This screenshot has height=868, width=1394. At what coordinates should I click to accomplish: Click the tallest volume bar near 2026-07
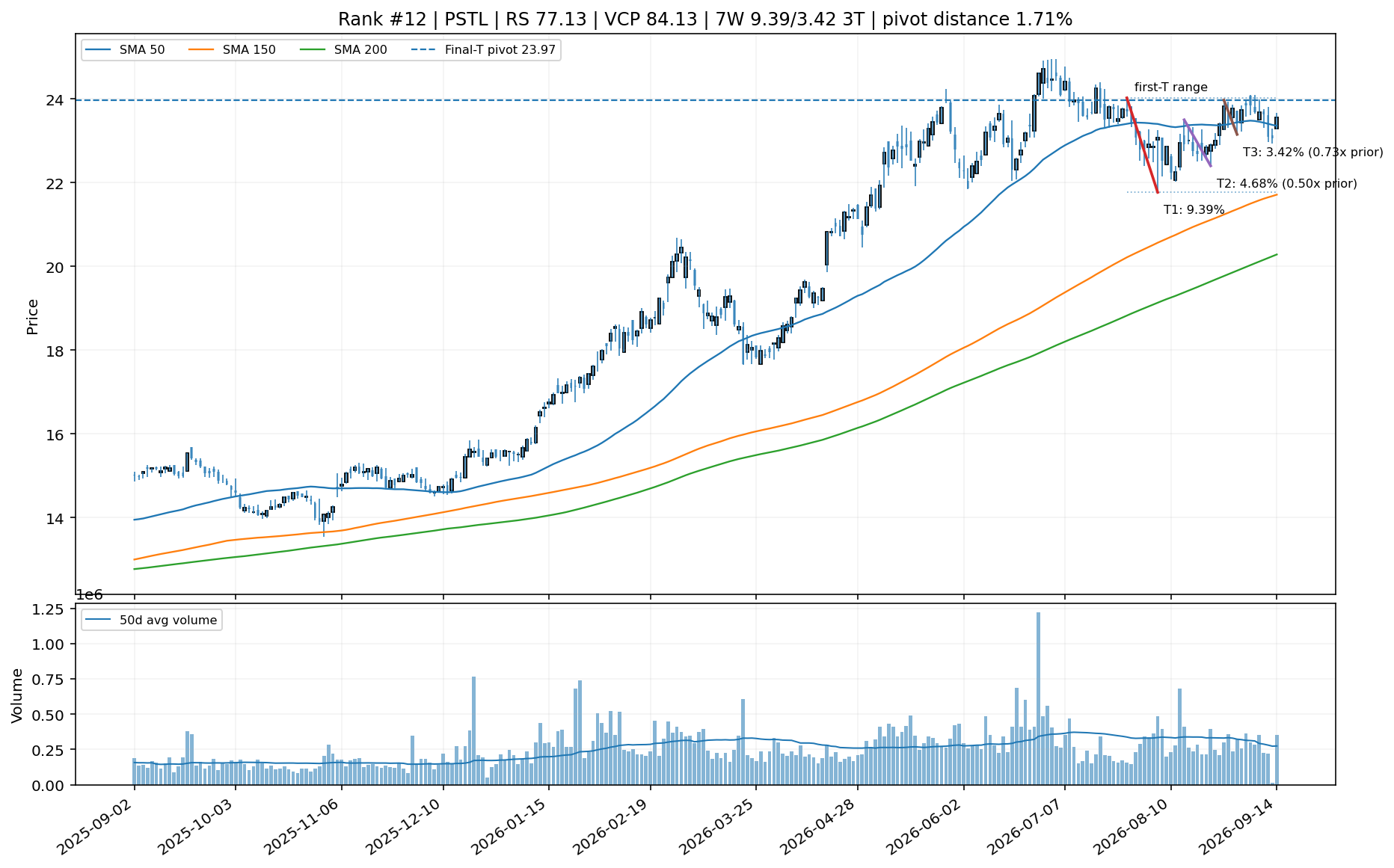tap(1038, 698)
